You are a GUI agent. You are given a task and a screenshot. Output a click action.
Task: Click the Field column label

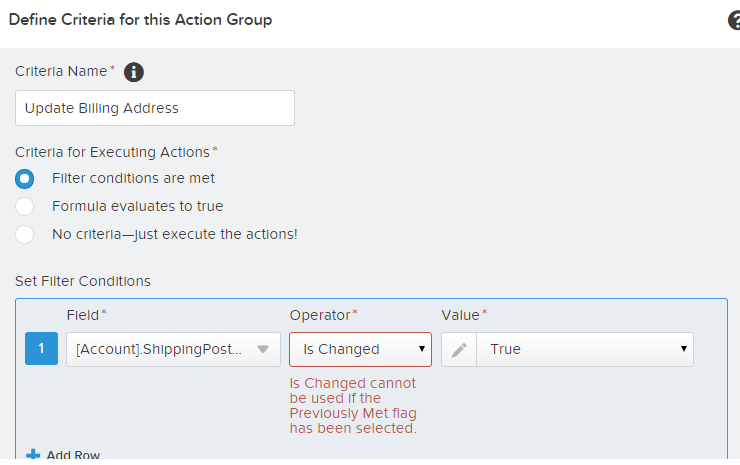(83, 315)
